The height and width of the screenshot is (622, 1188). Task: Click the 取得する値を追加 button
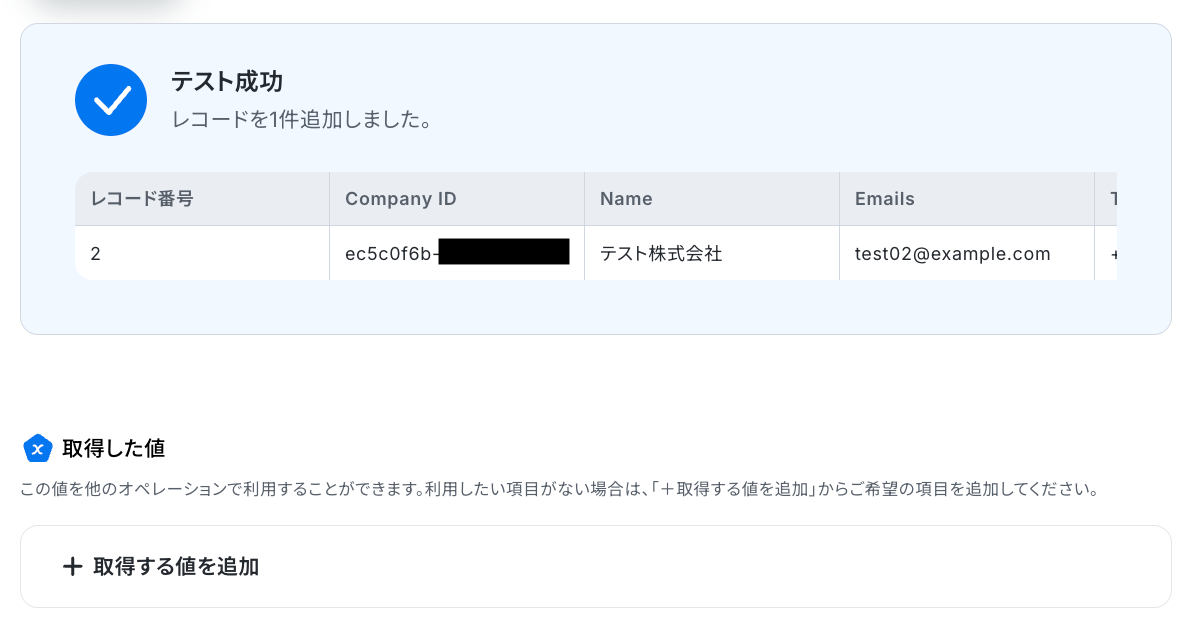(x=596, y=567)
